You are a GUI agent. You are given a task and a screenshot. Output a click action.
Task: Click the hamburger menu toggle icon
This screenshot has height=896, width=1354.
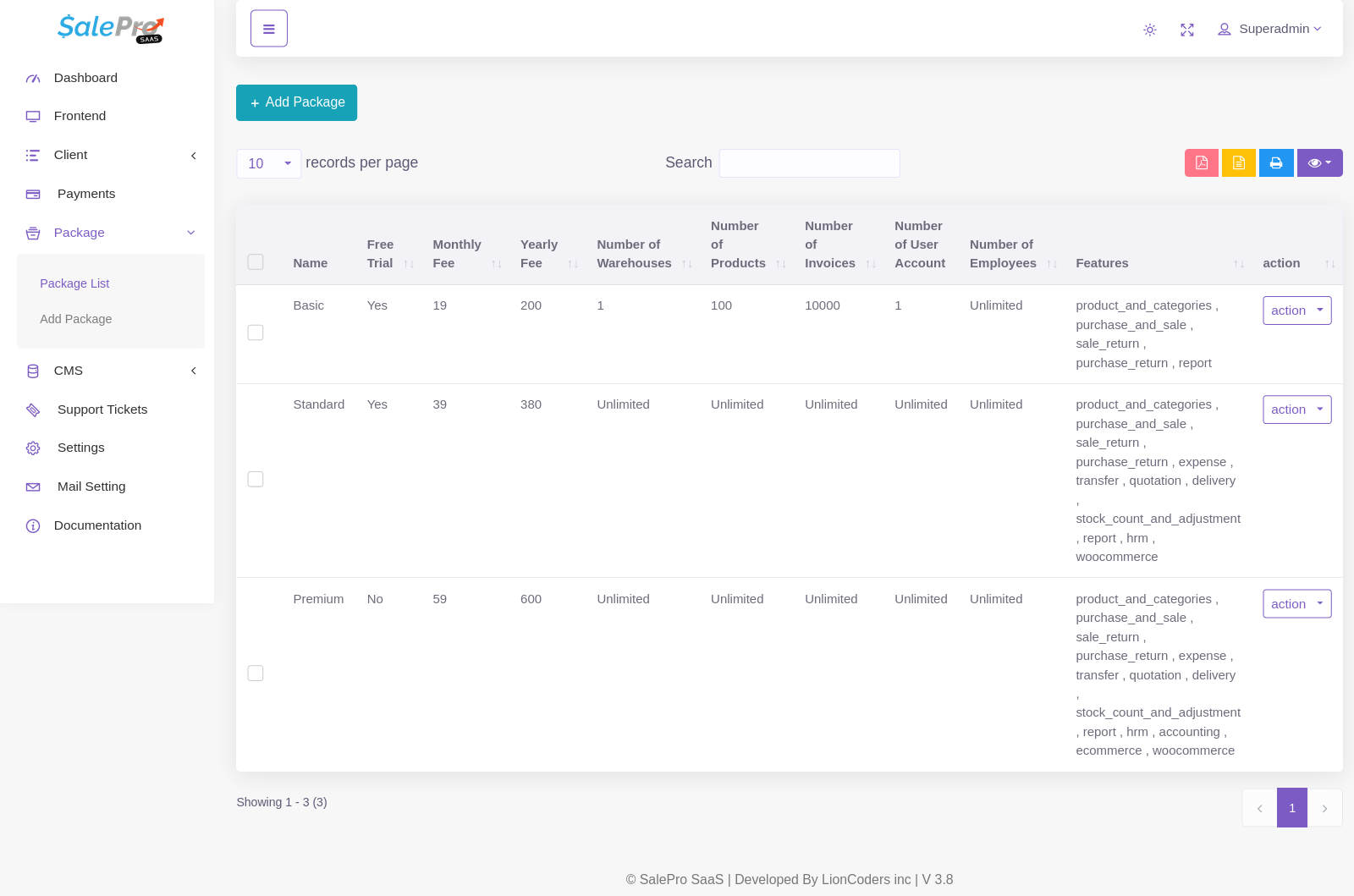pyautogui.click(x=268, y=29)
